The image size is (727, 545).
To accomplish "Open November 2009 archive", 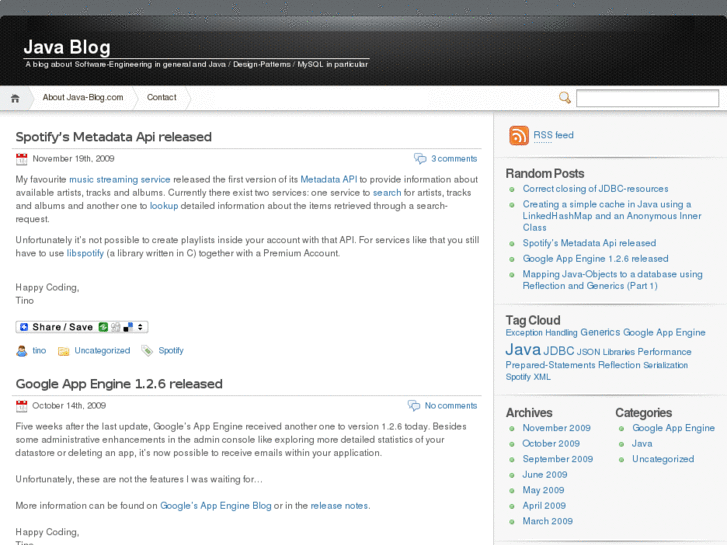I will (x=556, y=428).
